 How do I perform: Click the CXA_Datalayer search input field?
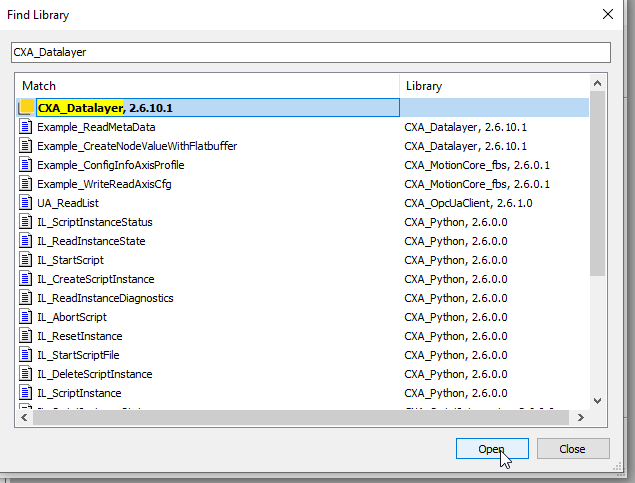(311, 52)
